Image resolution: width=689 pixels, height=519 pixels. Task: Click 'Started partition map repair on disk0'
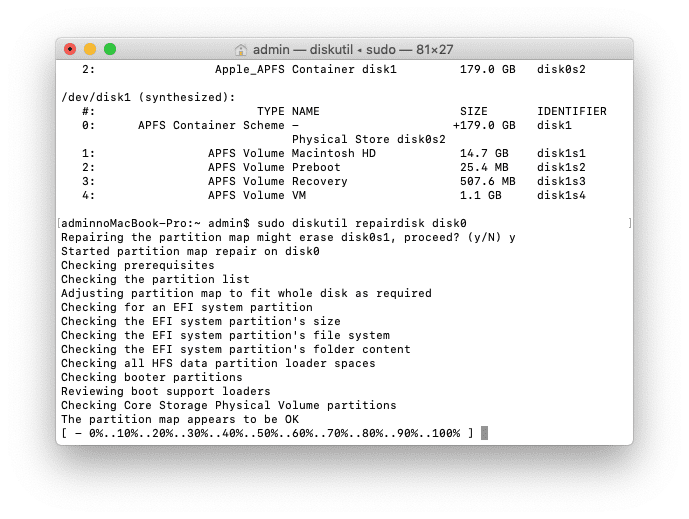tap(190, 251)
